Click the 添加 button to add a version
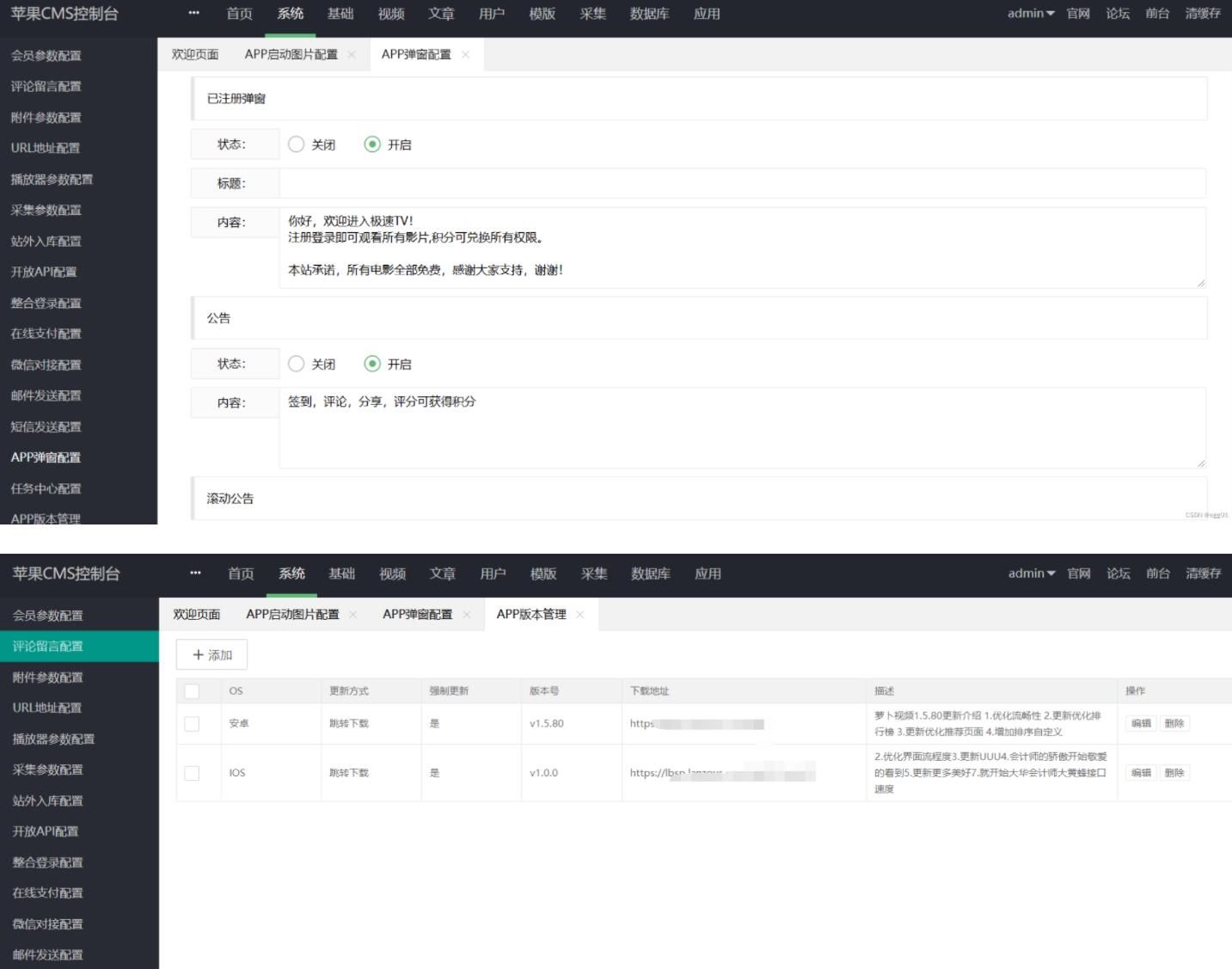The height and width of the screenshot is (969, 1232). click(x=211, y=653)
